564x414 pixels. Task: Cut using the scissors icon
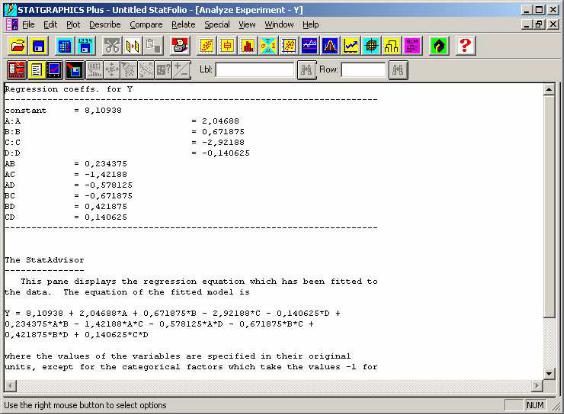tap(112, 46)
